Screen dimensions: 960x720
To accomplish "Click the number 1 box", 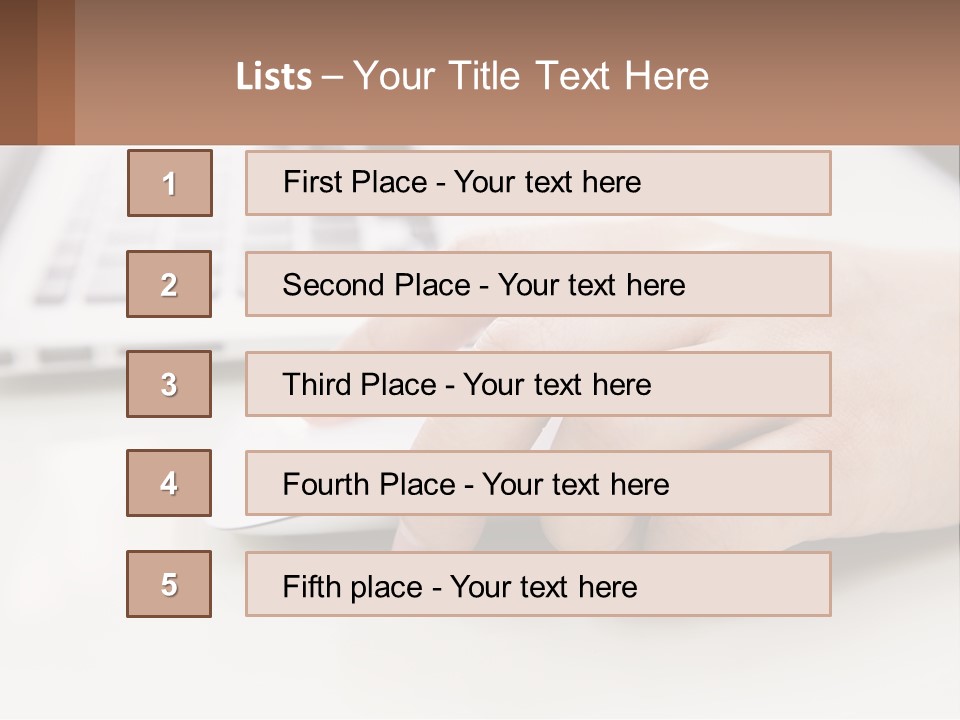I will pos(169,183).
